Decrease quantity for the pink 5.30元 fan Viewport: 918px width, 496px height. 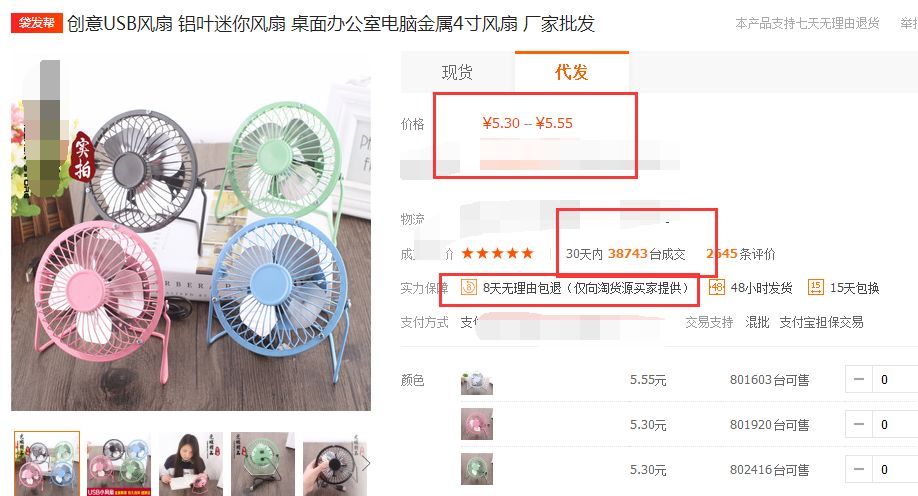pos(859,424)
